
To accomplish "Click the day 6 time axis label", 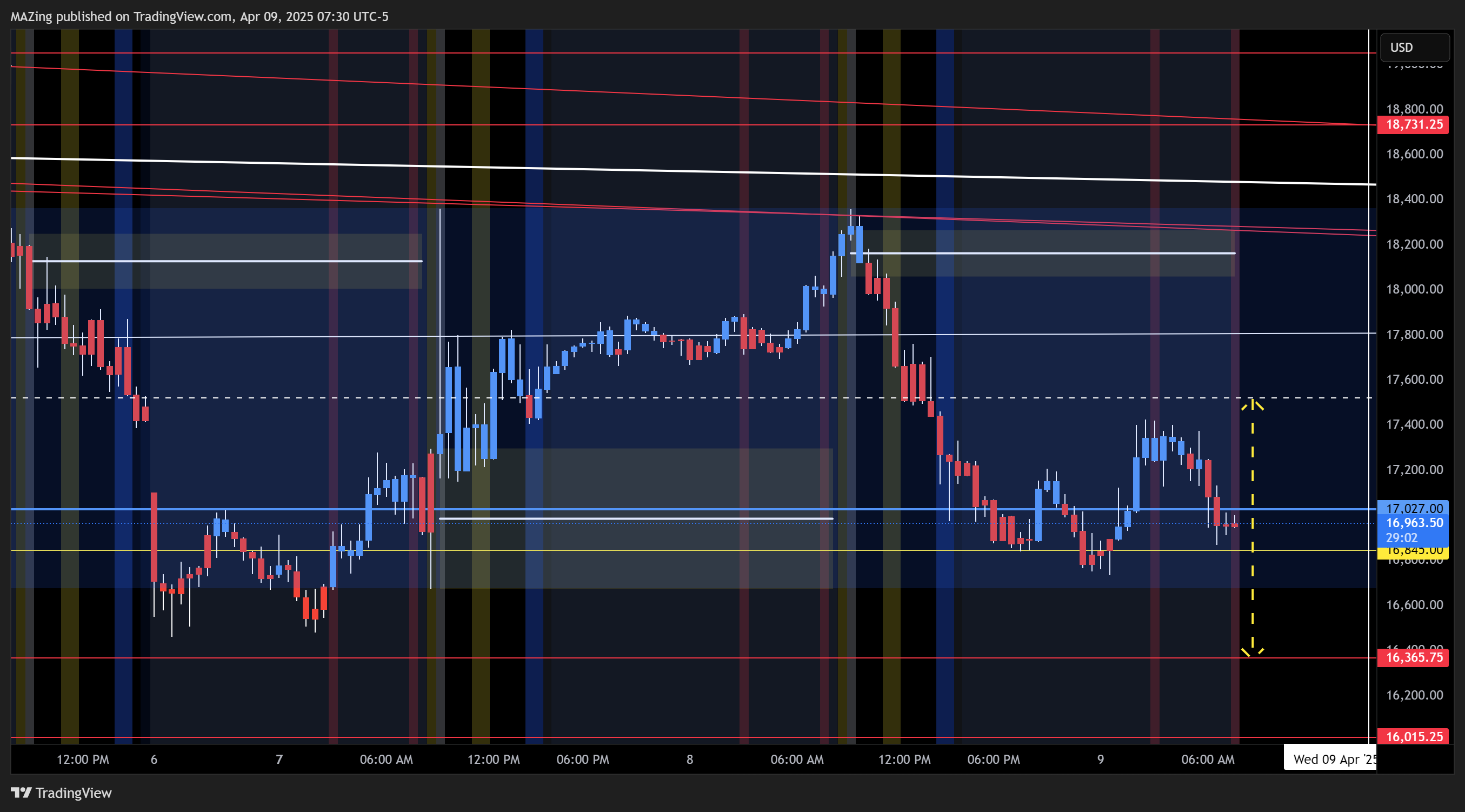I will 154,760.
